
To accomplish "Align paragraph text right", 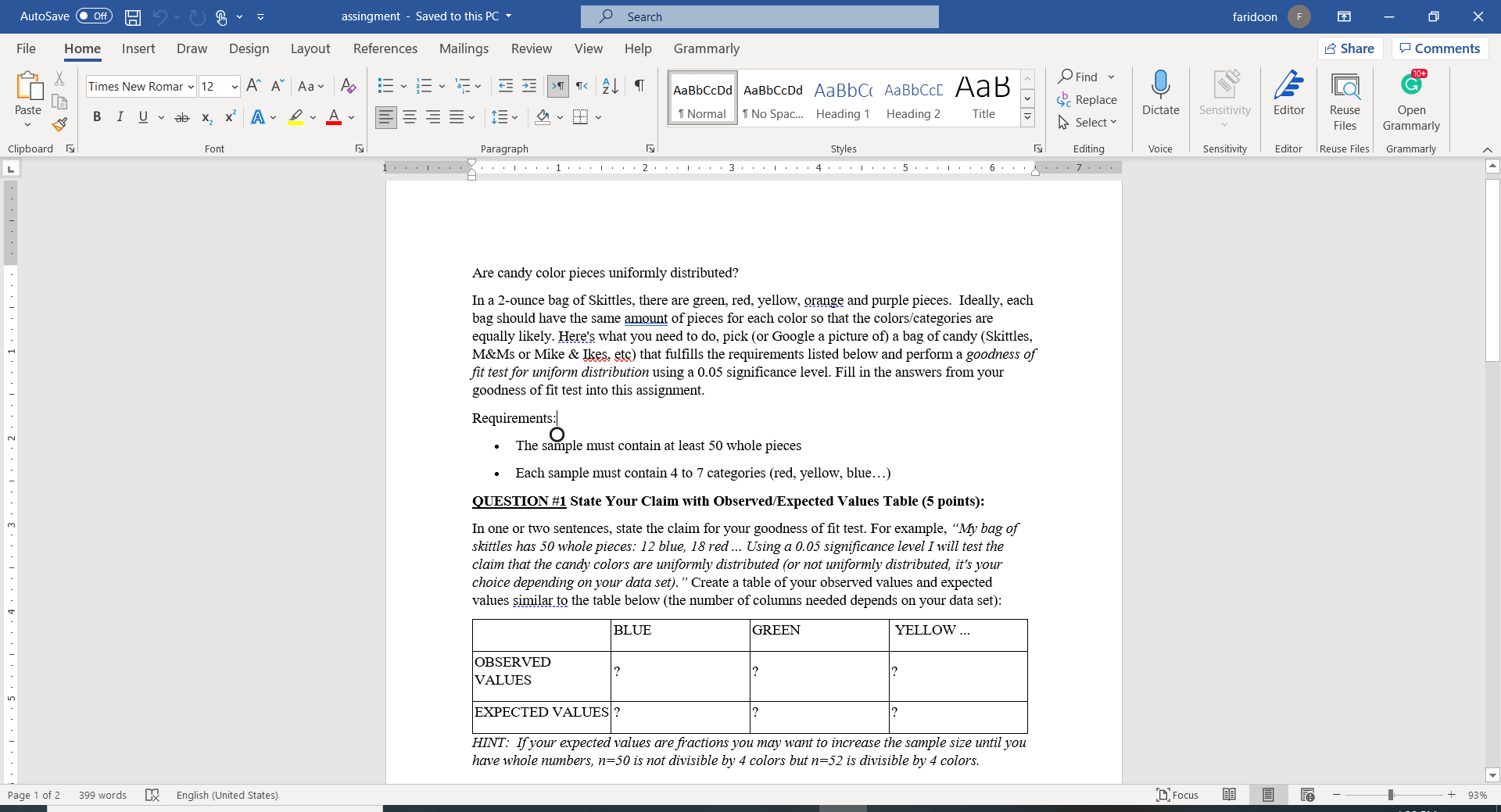I will [x=433, y=117].
